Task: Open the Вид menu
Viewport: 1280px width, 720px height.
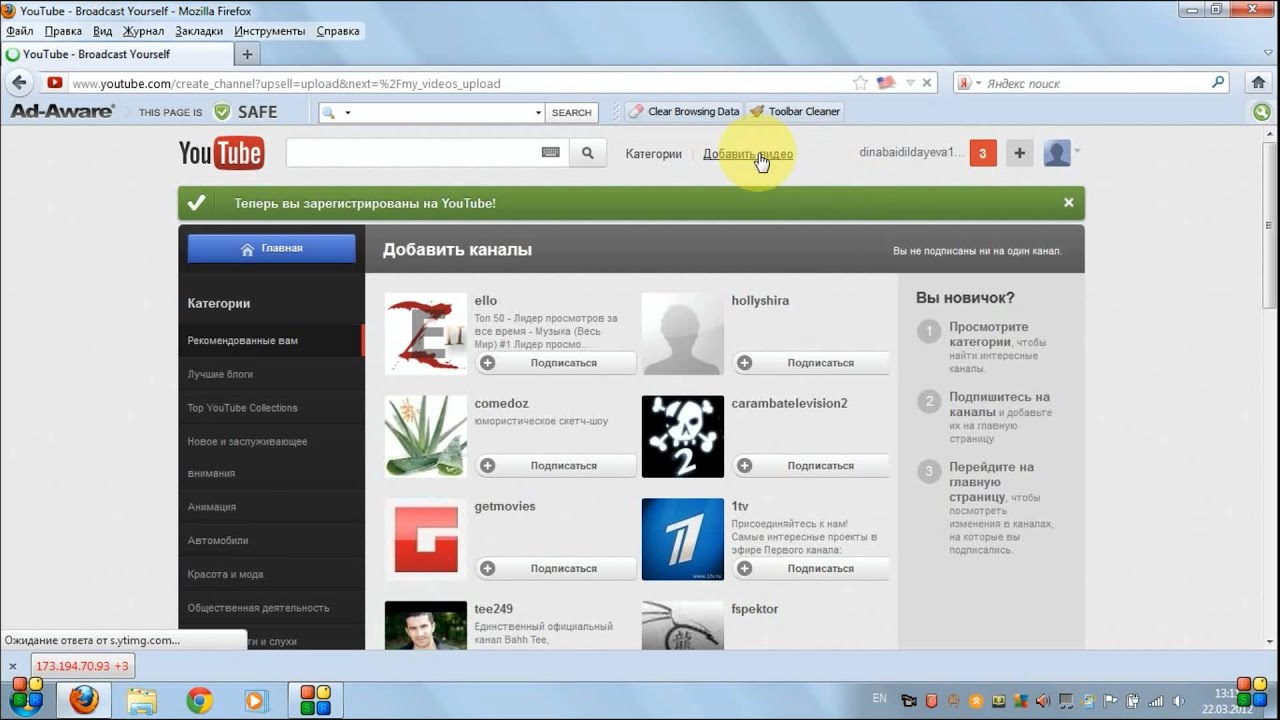Action: tap(102, 31)
